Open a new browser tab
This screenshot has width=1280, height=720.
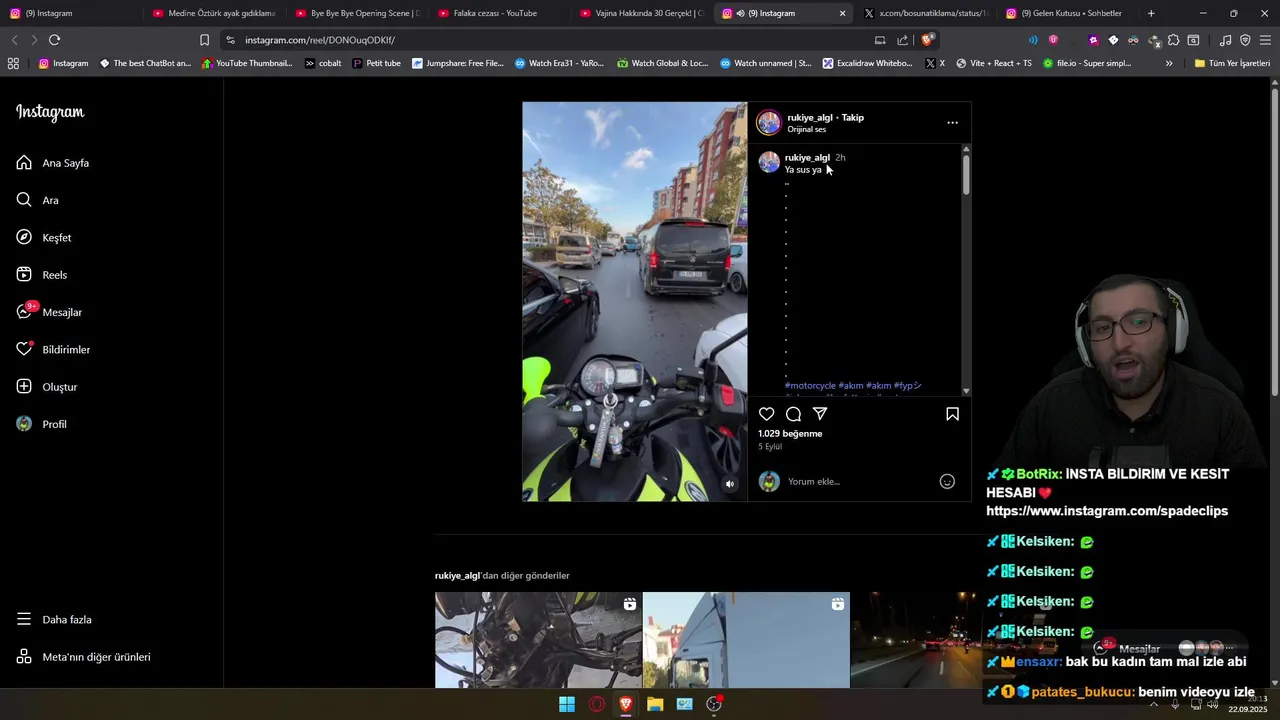click(x=1151, y=13)
